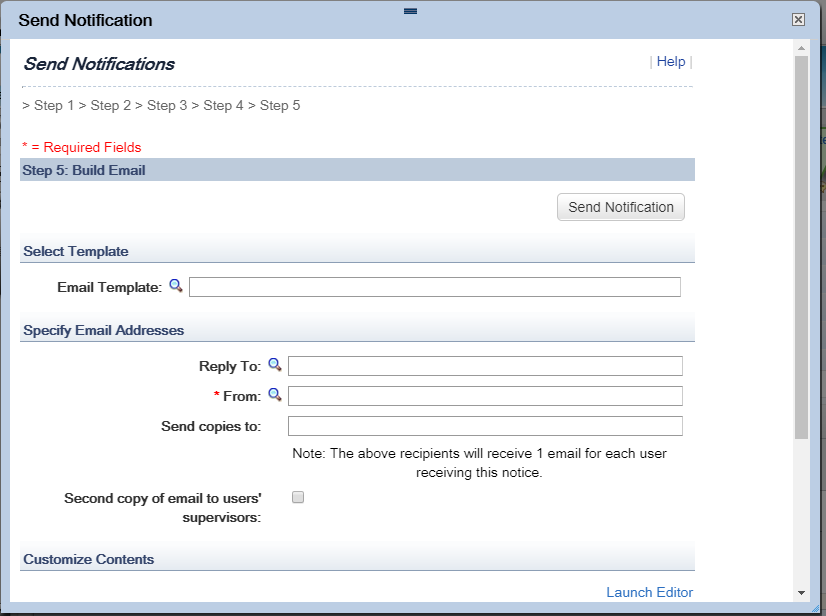Go to Step 2 breadcrumb
This screenshot has height=616, width=826.
click(x=111, y=105)
